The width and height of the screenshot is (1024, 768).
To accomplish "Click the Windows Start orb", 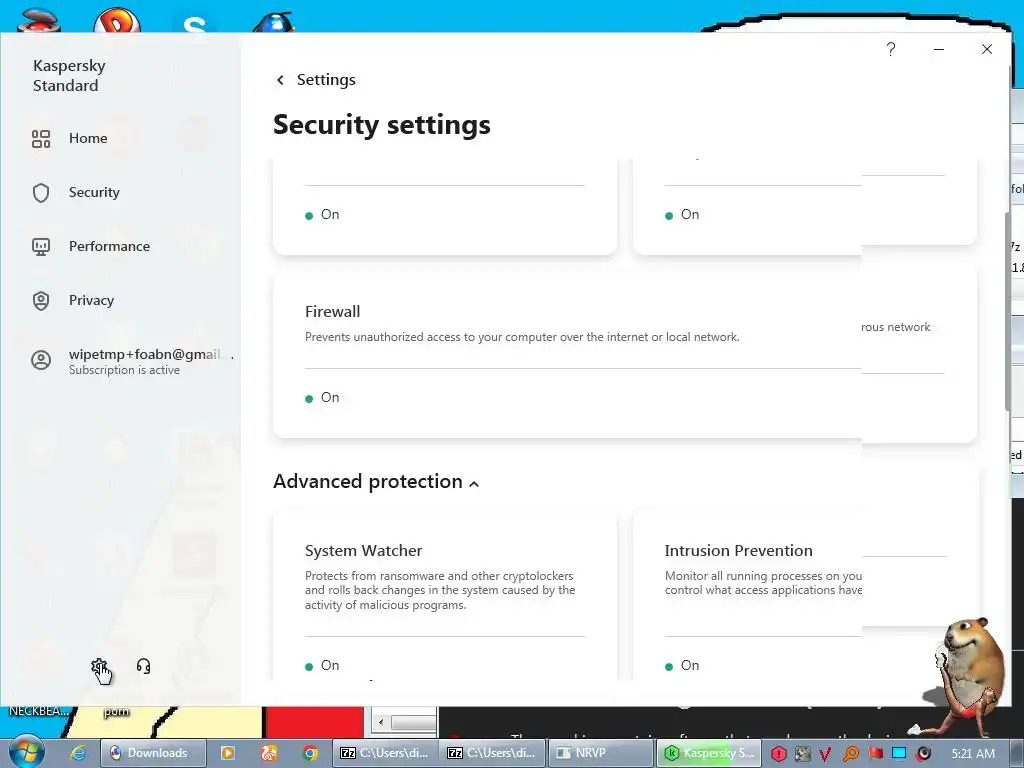I will click(26, 752).
